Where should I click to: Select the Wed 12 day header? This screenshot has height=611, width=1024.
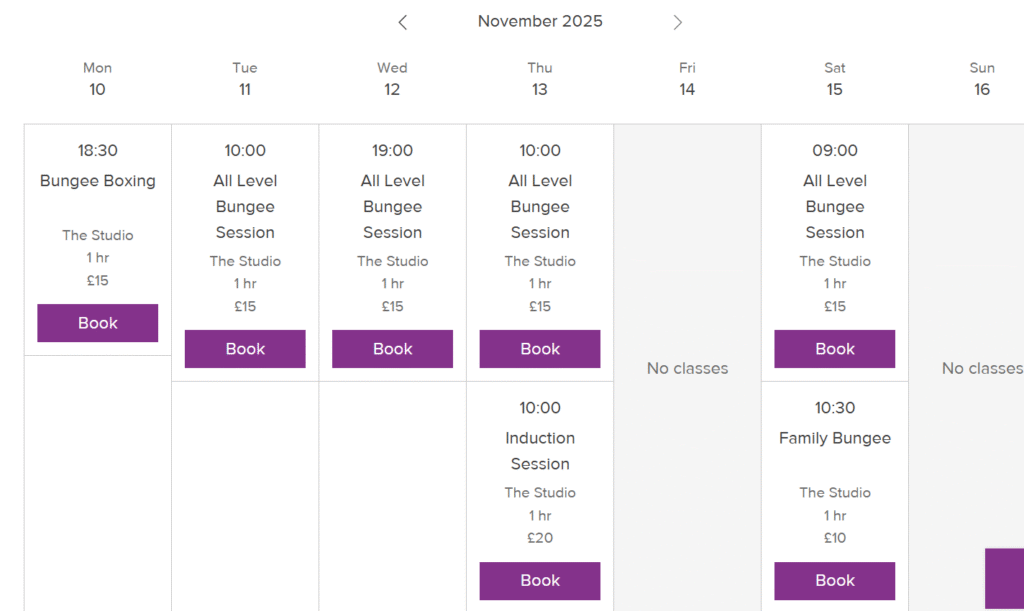point(392,79)
